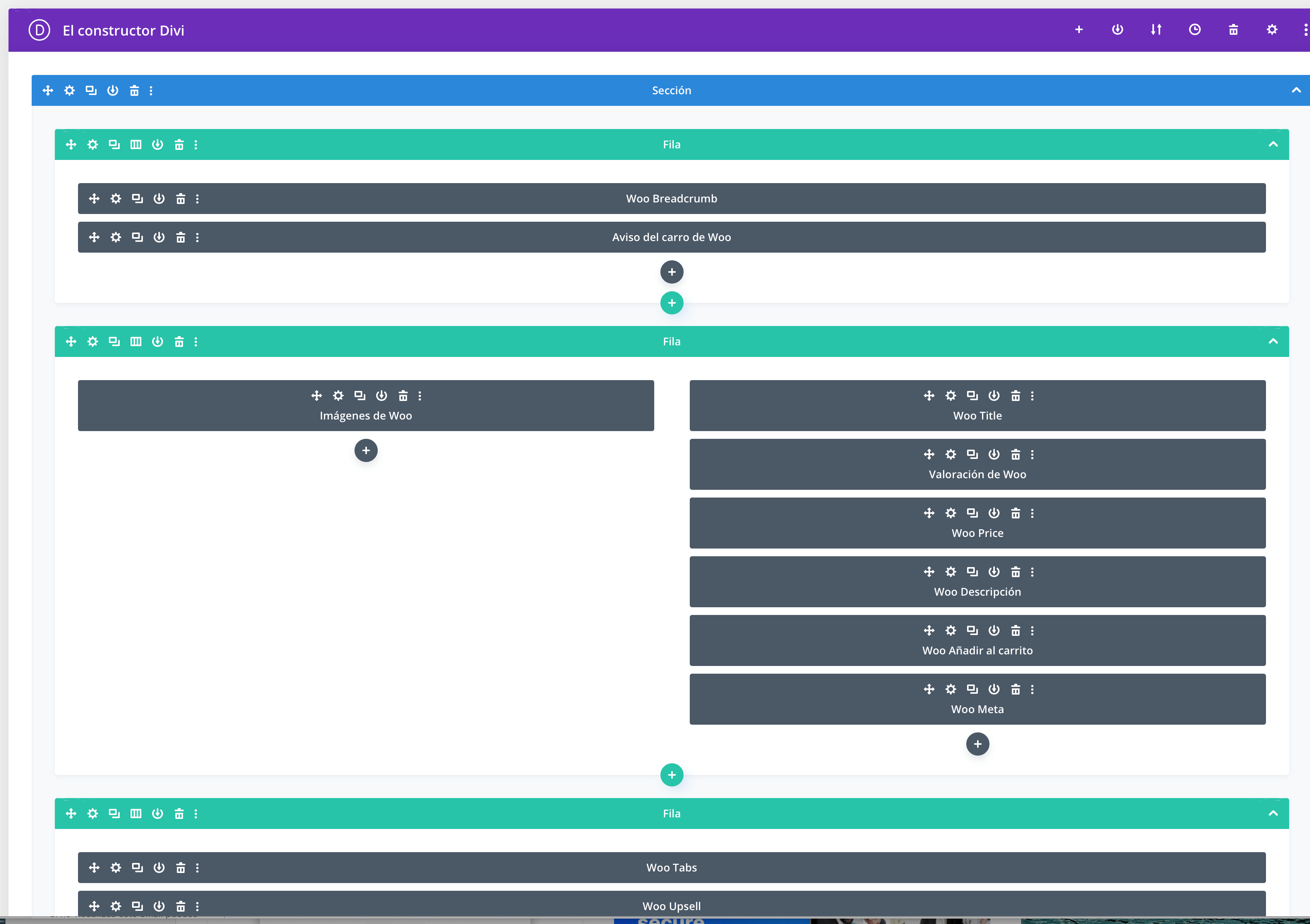Toggle Imágenes de Woo power icon
This screenshot has width=1310, height=924.
point(382,396)
